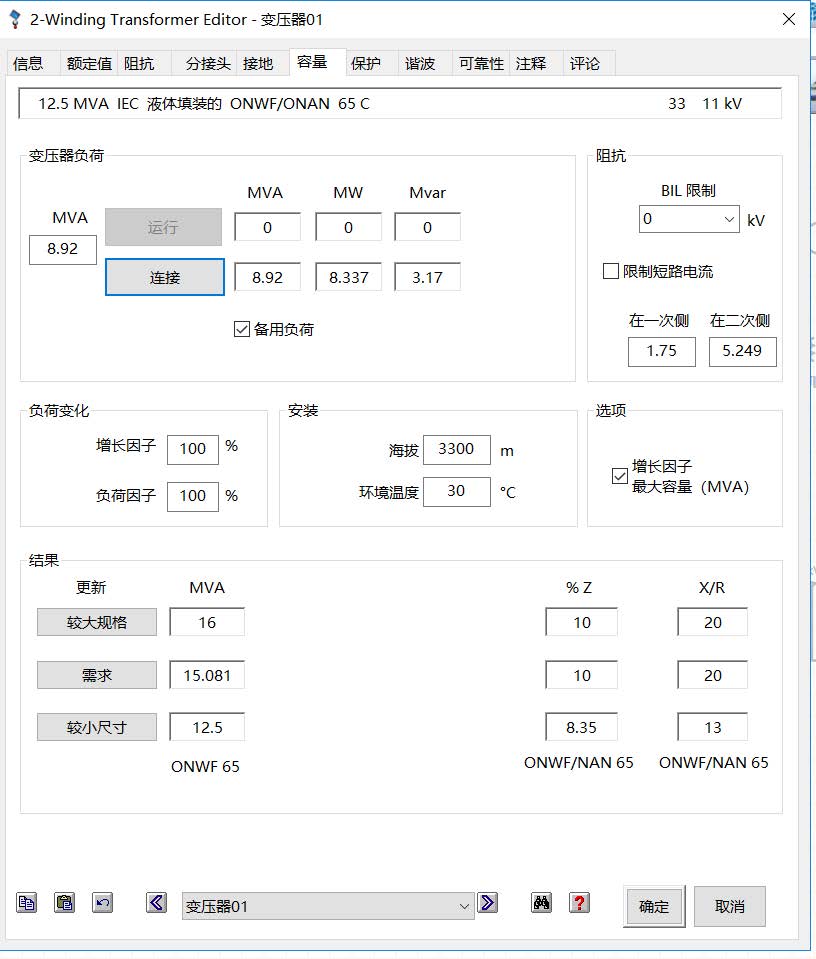This screenshot has width=816, height=959.
Task: Click the 确定 button to confirm
Action: coord(654,906)
